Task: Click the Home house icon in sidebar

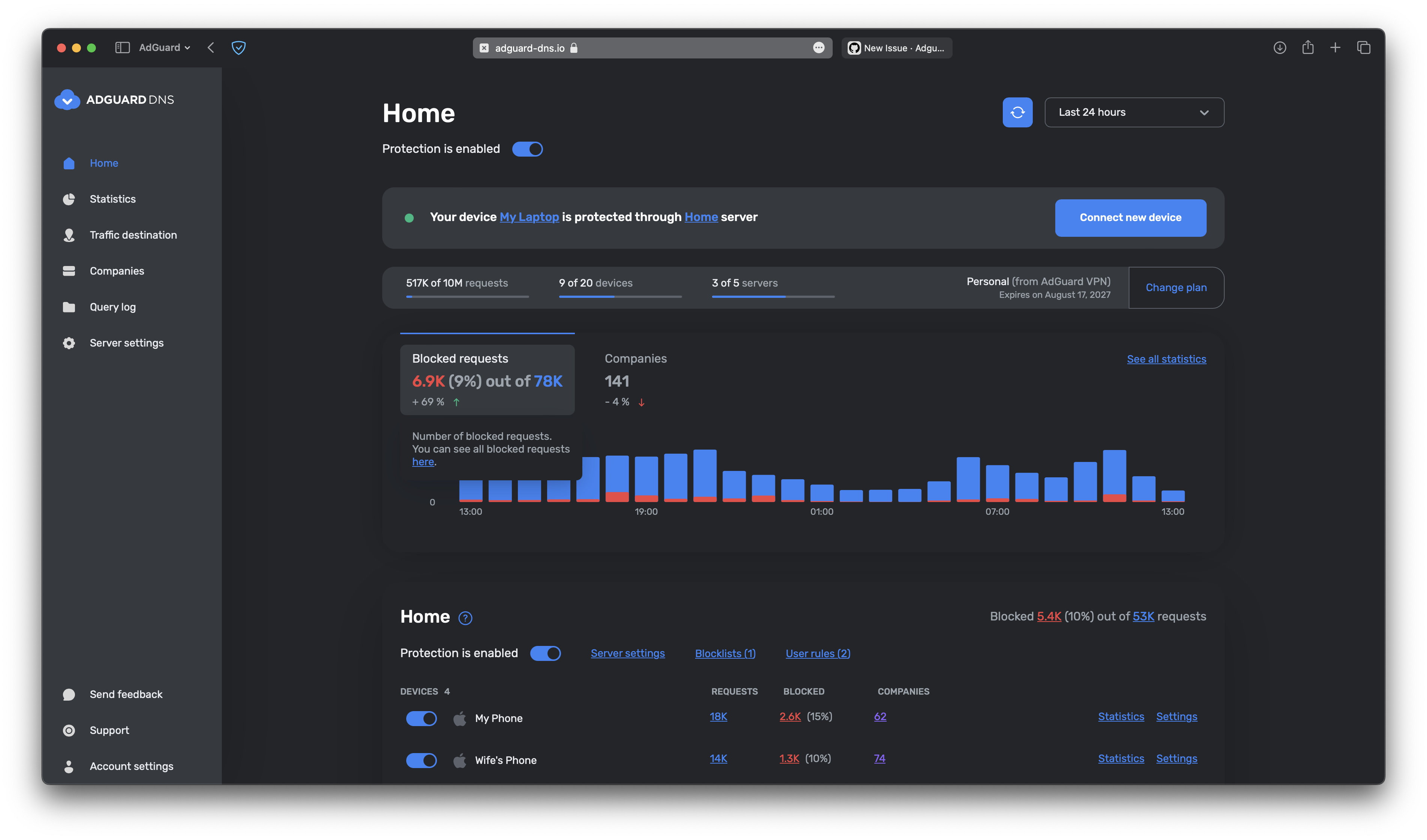Action: click(69, 163)
